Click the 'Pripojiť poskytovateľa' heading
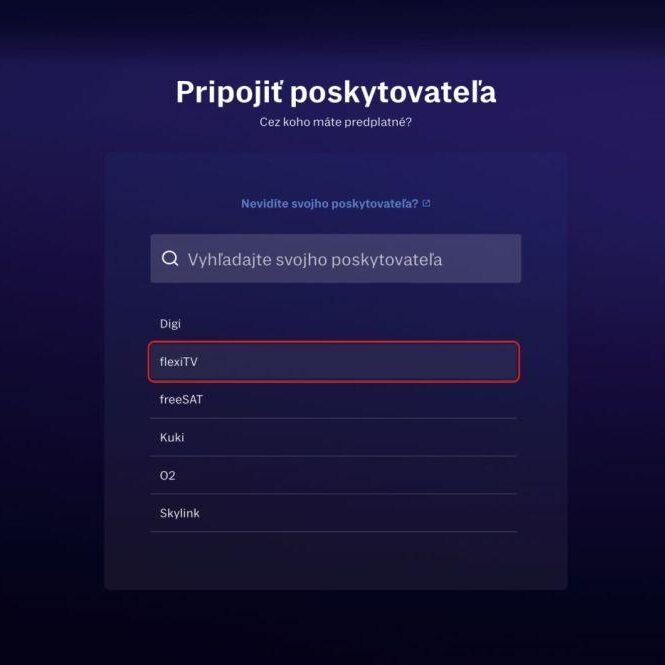This screenshot has width=665, height=665. [x=335, y=92]
